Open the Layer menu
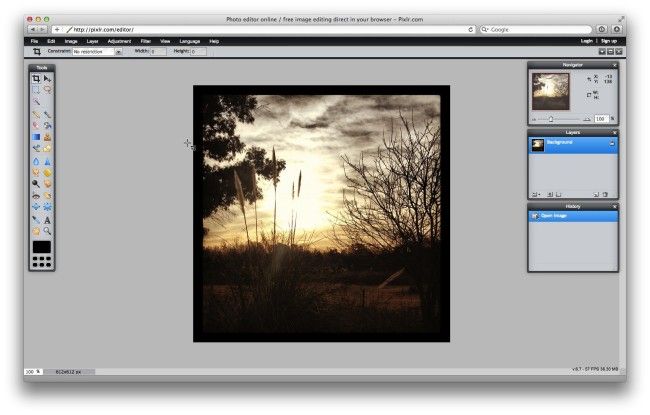 pyautogui.click(x=92, y=41)
